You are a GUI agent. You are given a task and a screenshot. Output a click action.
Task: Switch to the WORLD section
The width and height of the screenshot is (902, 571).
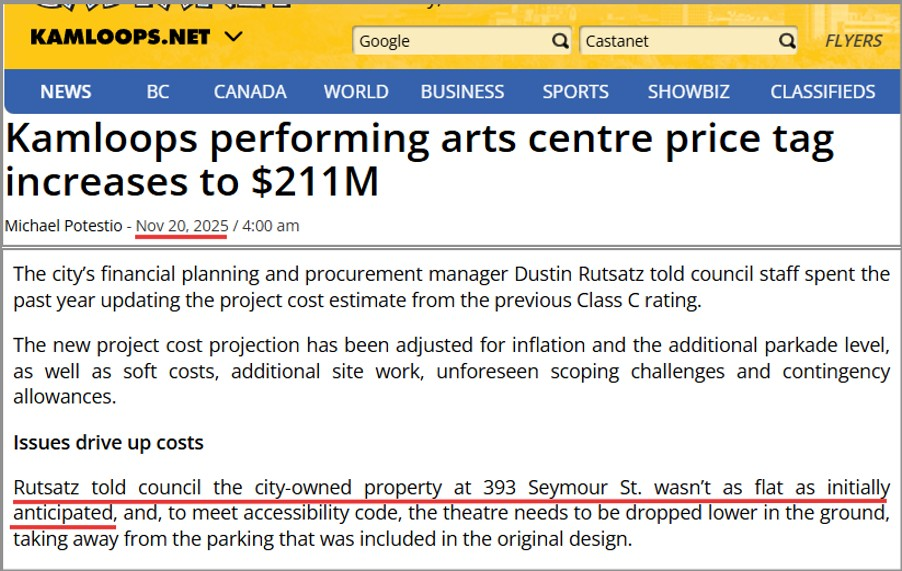[356, 92]
